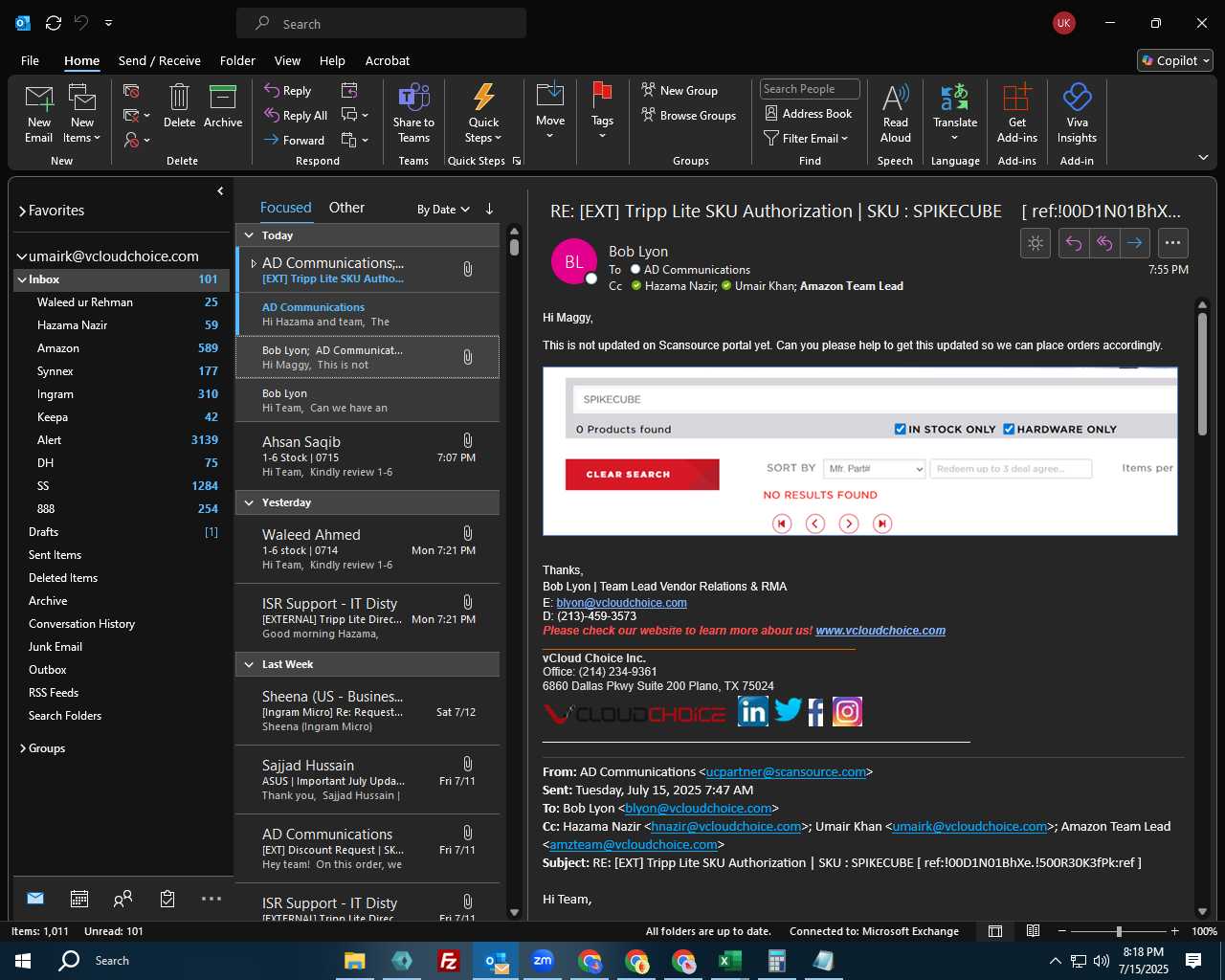Open more actions ellipsis in reading pane
This screenshot has width=1225, height=980.
coord(1173,243)
